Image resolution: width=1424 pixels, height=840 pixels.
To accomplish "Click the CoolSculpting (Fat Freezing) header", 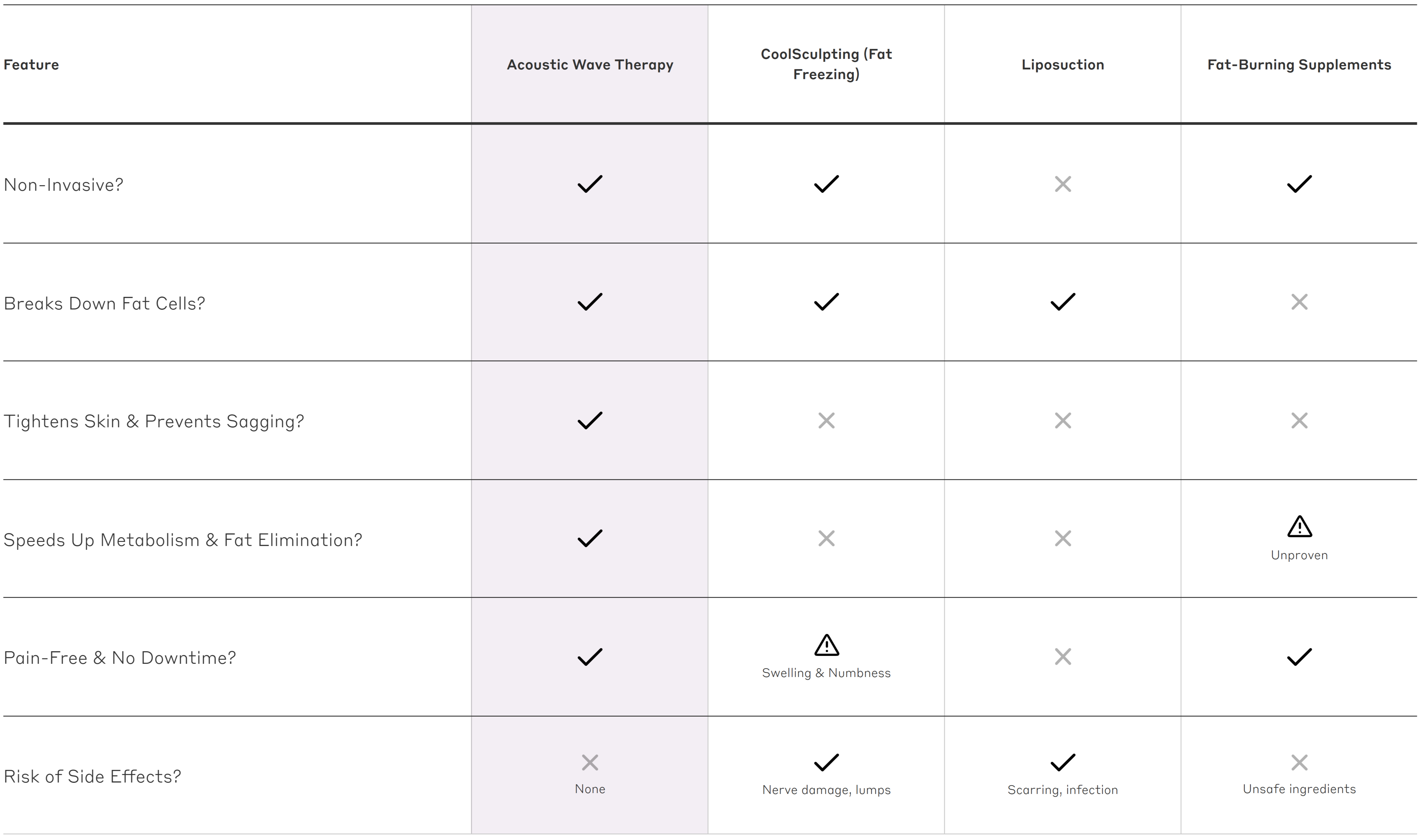I will point(826,64).
